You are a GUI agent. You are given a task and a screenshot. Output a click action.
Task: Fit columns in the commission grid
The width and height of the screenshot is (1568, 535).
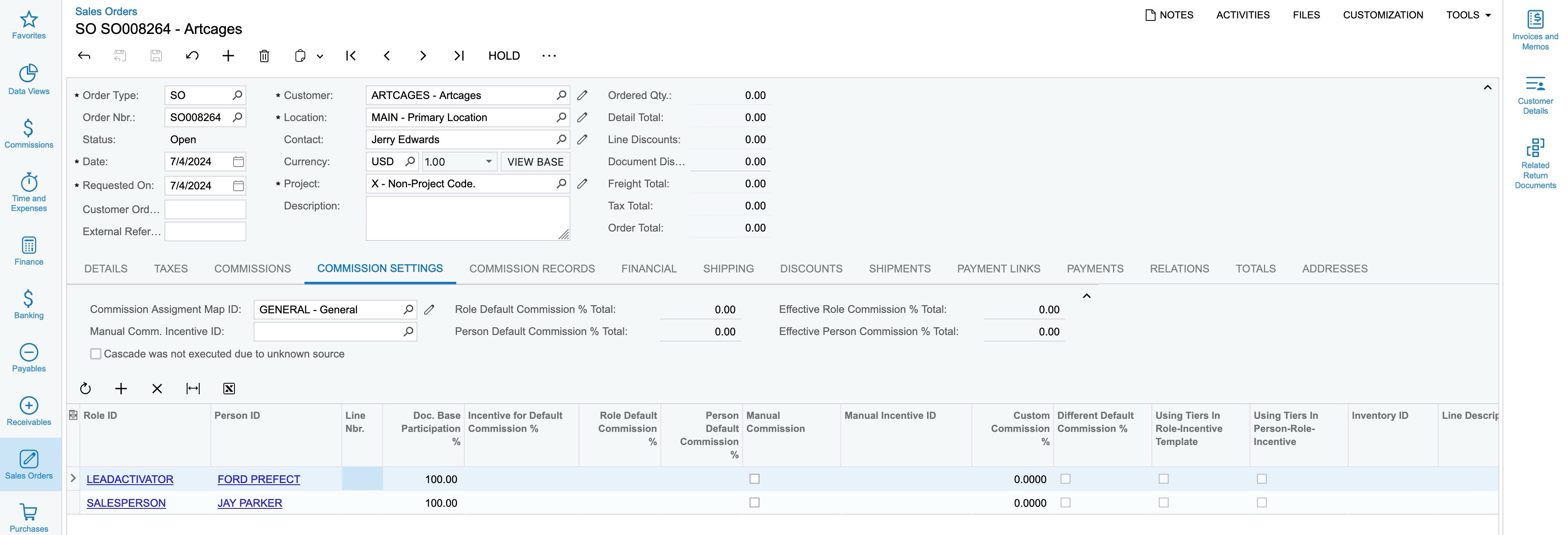tap(193, 388)
